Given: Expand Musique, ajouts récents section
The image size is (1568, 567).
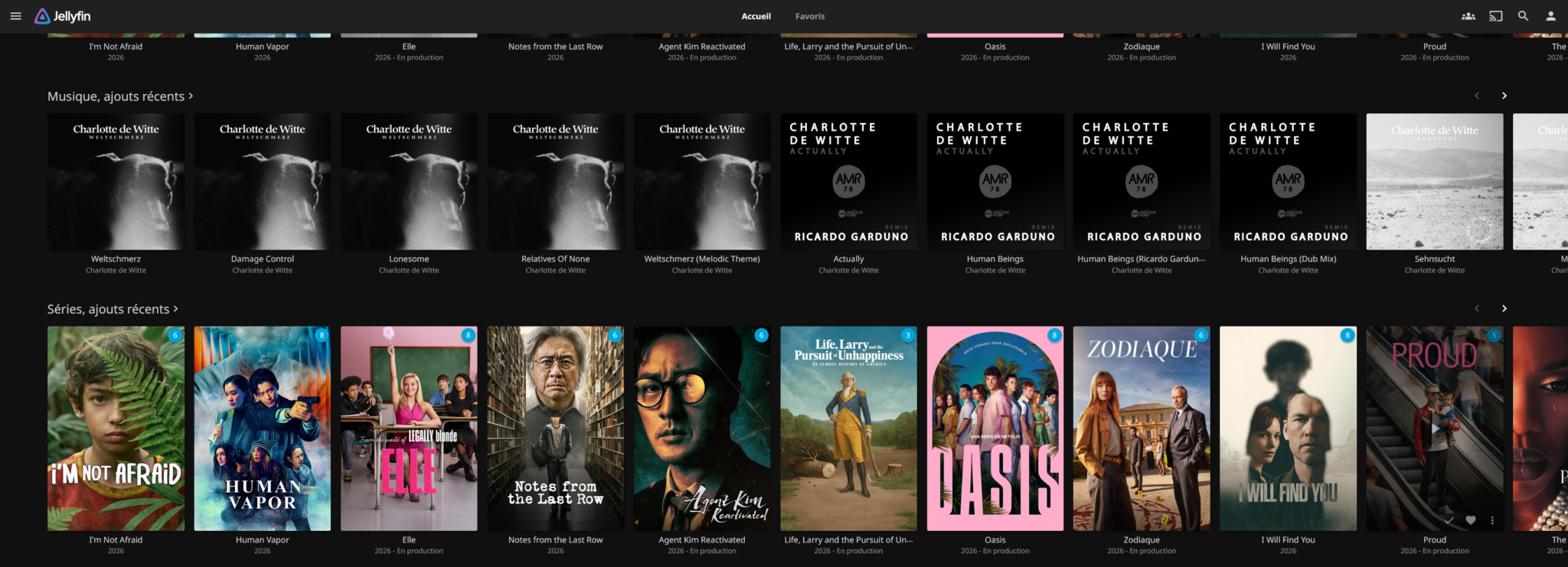Looking at the screenshot, I should 120,96.
